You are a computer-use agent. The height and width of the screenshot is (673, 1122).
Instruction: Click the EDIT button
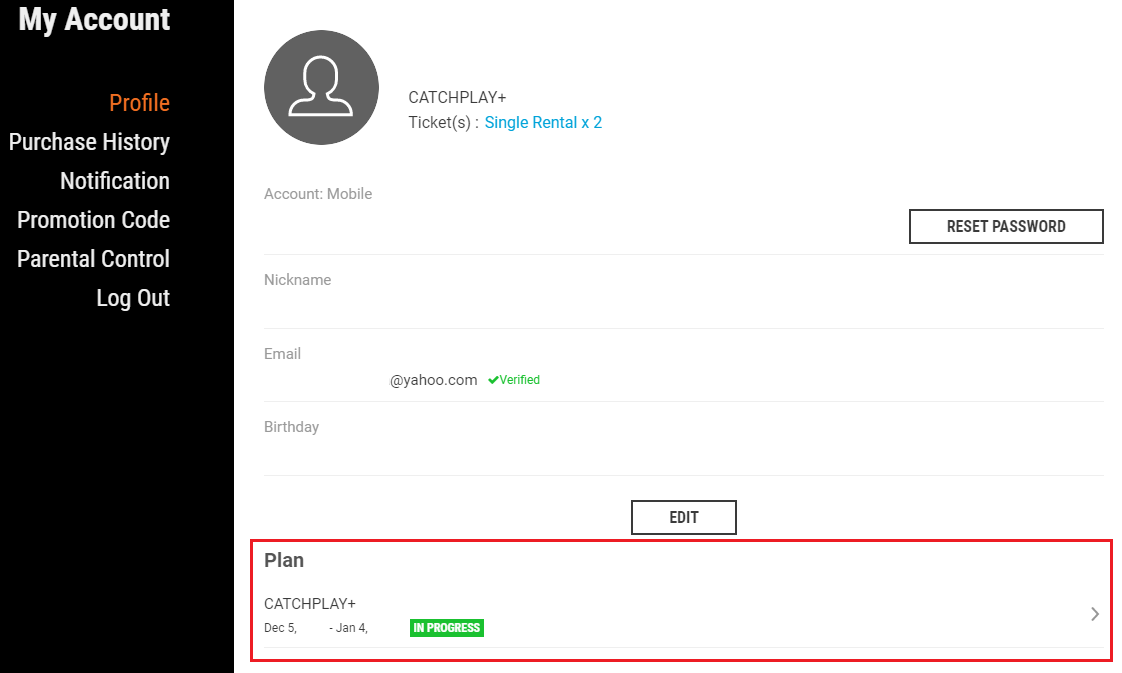coord(683,517)
